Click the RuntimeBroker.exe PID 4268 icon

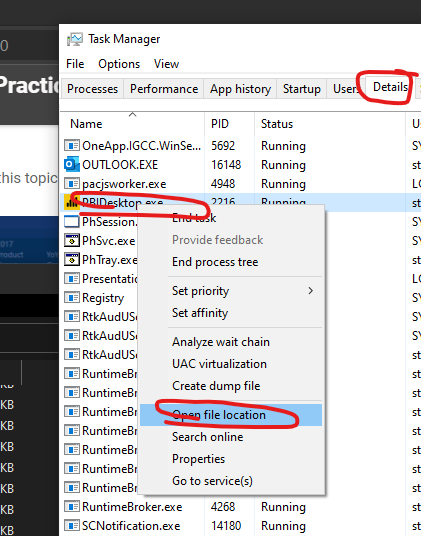tap(72, 507)
